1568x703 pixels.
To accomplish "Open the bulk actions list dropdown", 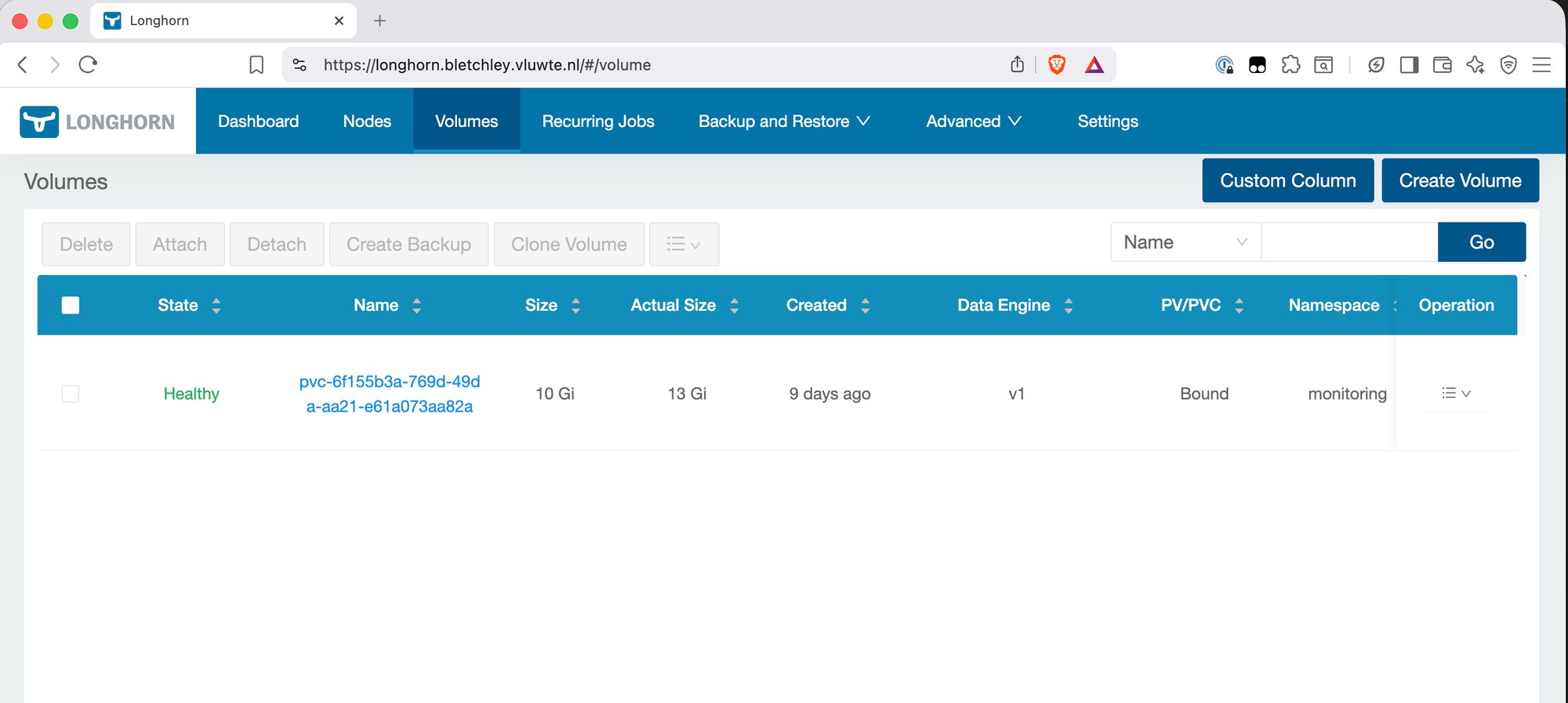I will click(684, 245).
